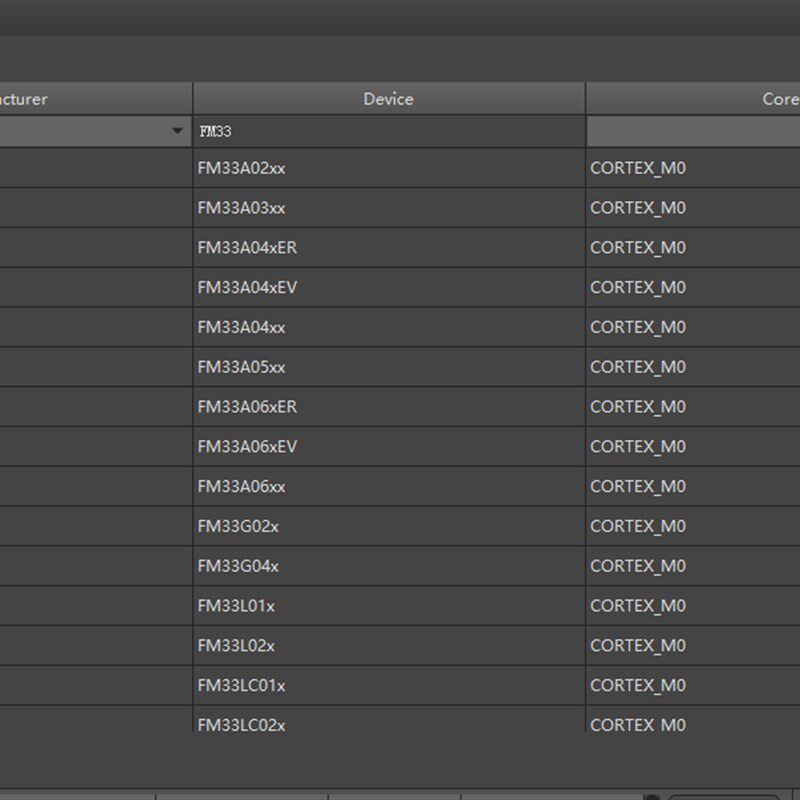Viewport: 800px width, 800px height.
Task: Sort by the Core column header
Action: (x=780, y=99)
